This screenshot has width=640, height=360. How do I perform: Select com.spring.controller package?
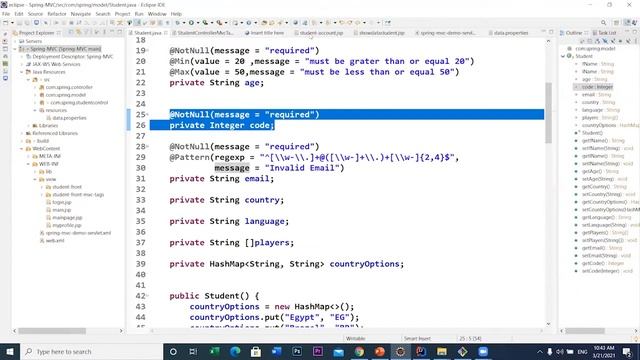(x=69, y=87)
